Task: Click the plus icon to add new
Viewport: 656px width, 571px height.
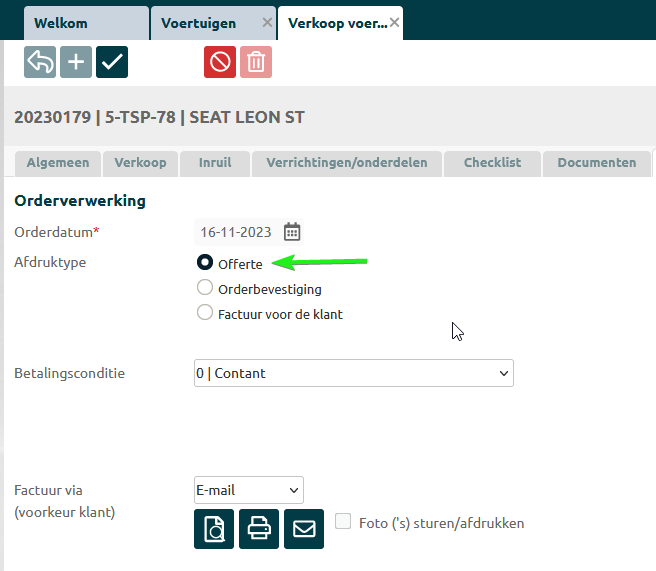Action: point(76,62)
